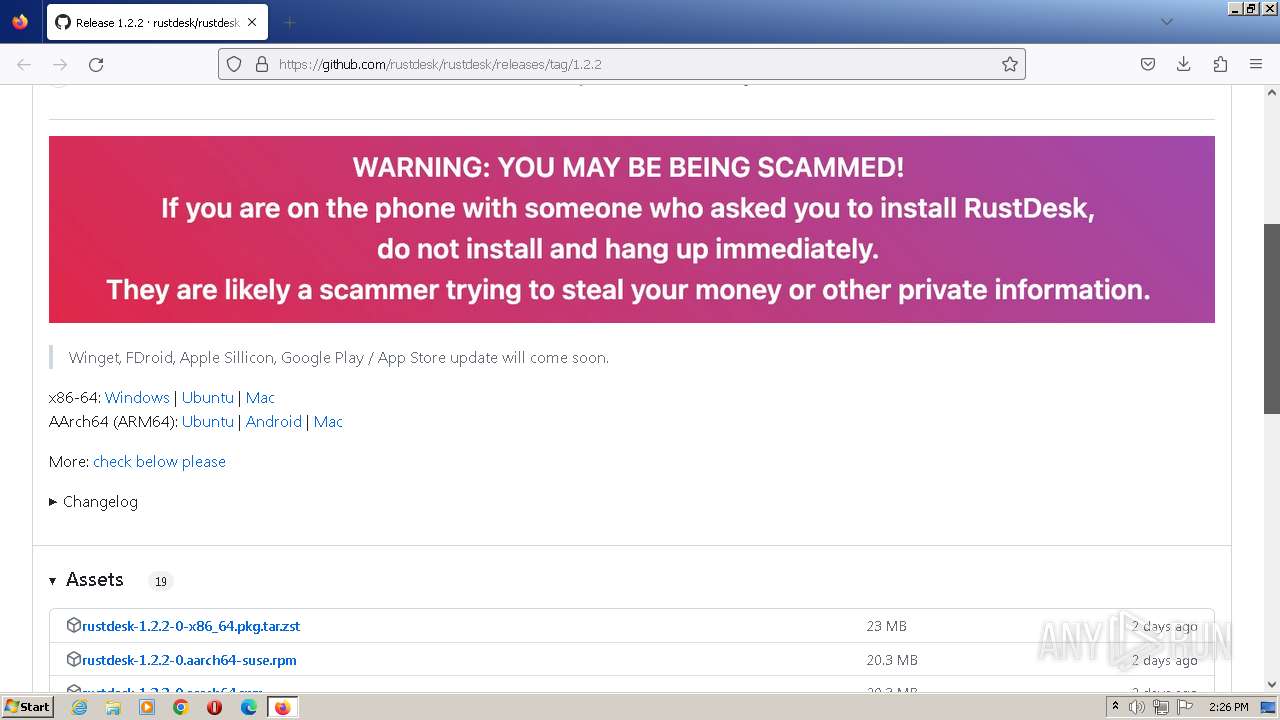Open the tracking protection shield icon

tap(234, 64)
